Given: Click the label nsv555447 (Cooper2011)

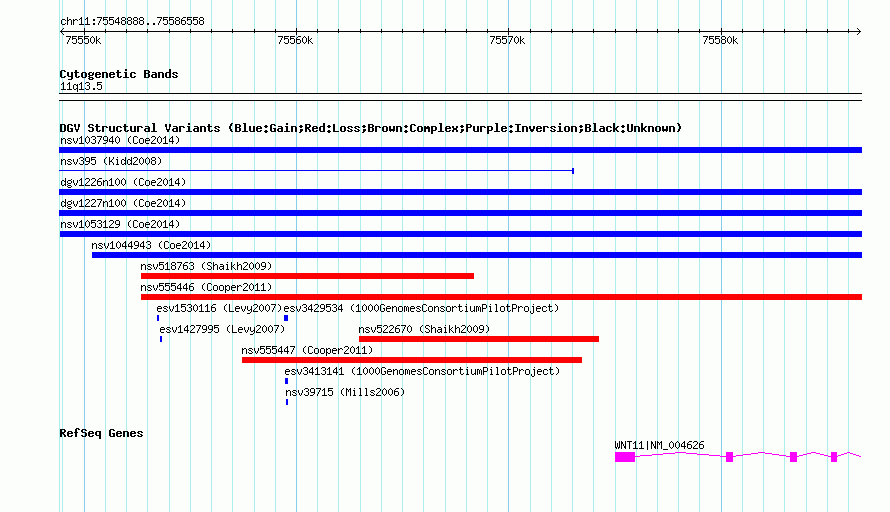Looking at the screenshot, I should coord(307,350).
